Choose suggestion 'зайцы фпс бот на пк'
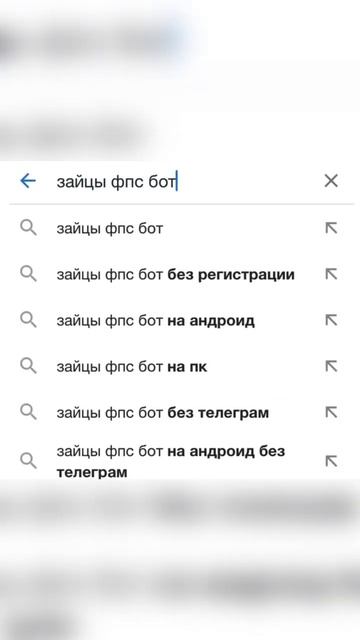 coord(132,367)
